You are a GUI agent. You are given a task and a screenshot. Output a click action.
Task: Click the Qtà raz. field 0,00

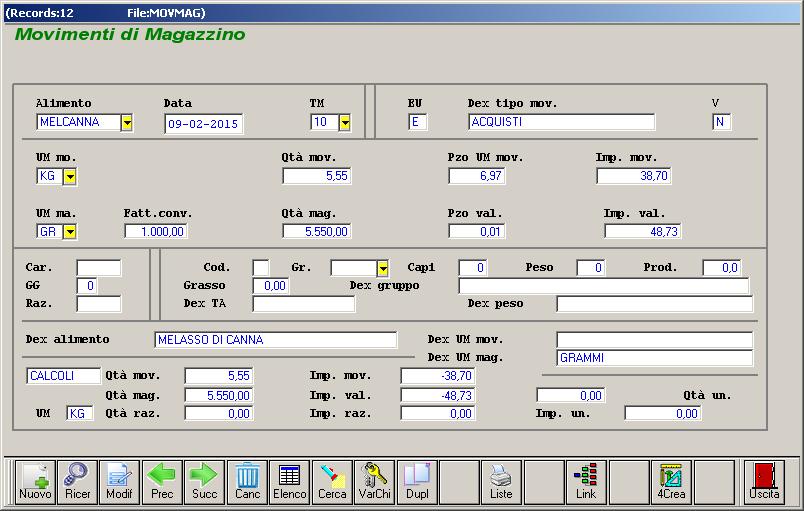(x=219, y=414)
